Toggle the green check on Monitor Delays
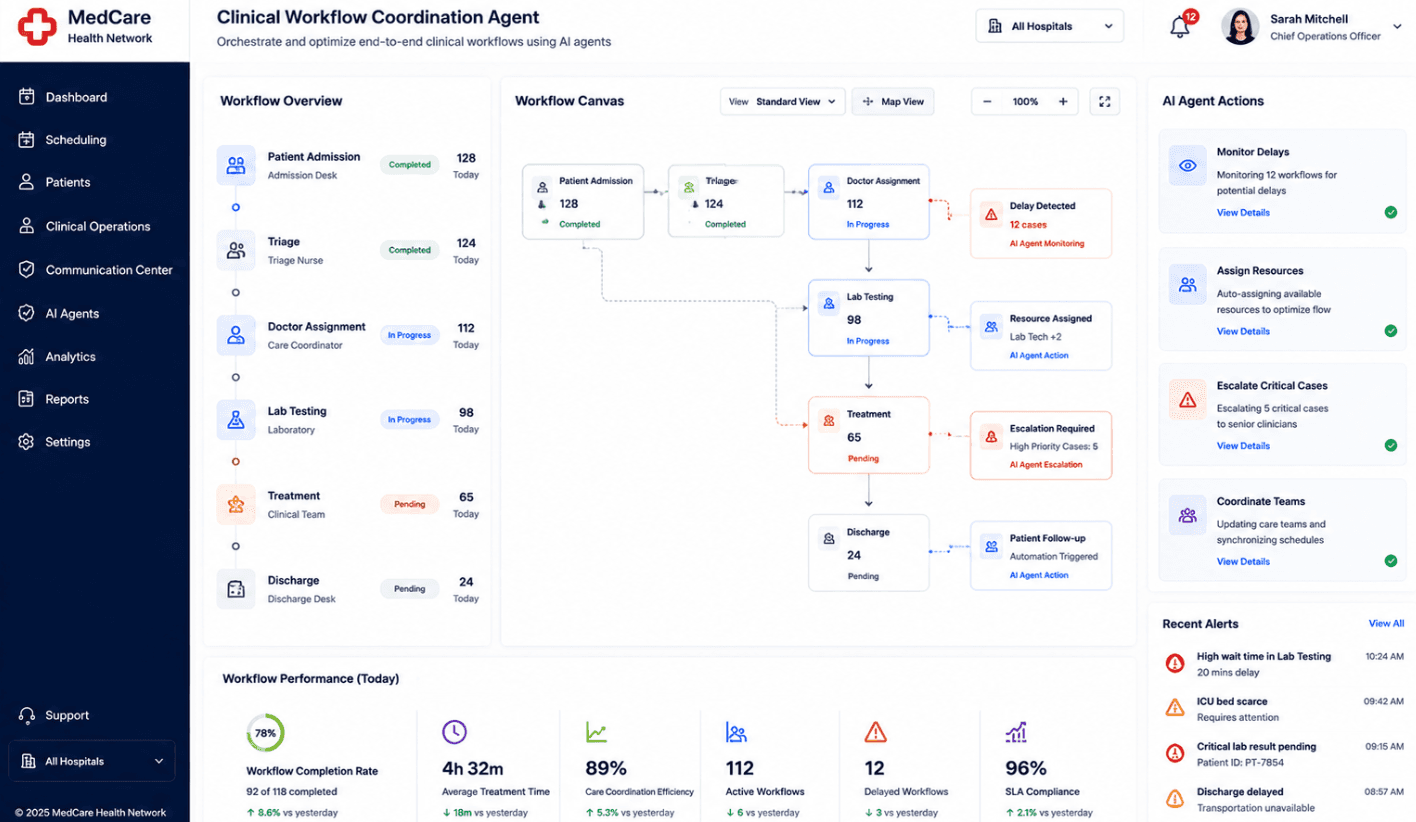1416x822 pixels. click(x=1390, y=212)
